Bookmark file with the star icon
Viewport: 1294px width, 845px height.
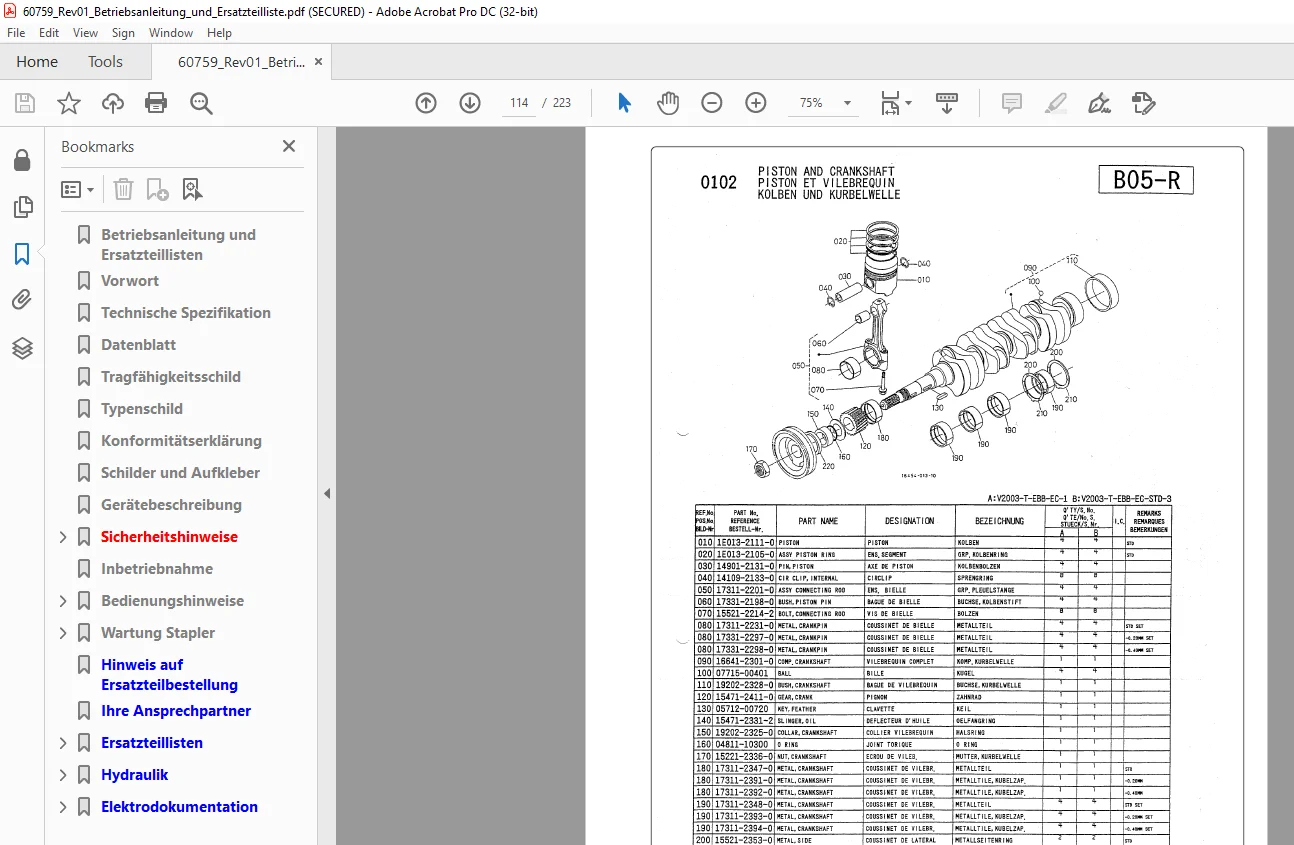coord(69,103)
